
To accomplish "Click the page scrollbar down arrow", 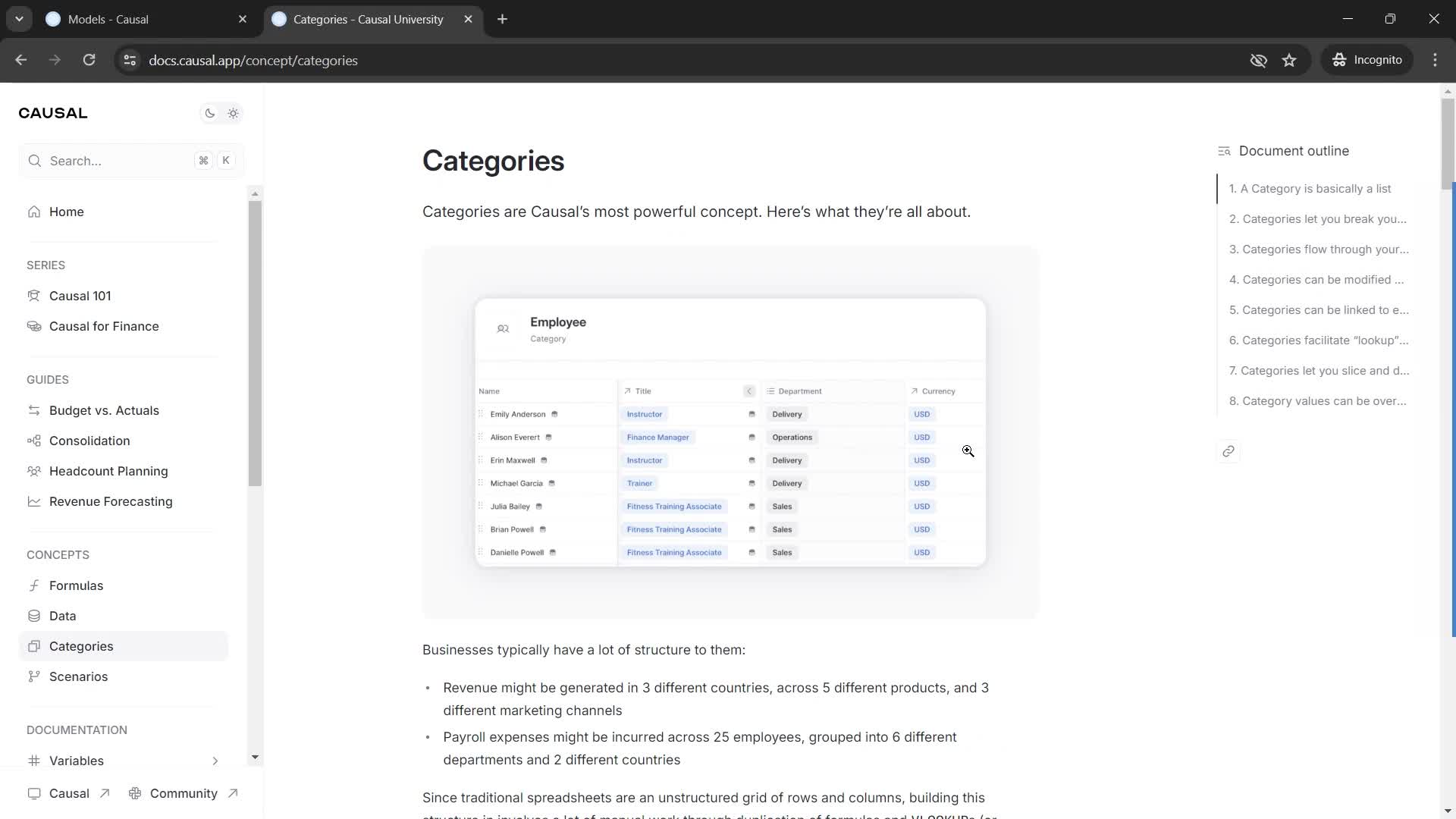I will (1448, 811).
